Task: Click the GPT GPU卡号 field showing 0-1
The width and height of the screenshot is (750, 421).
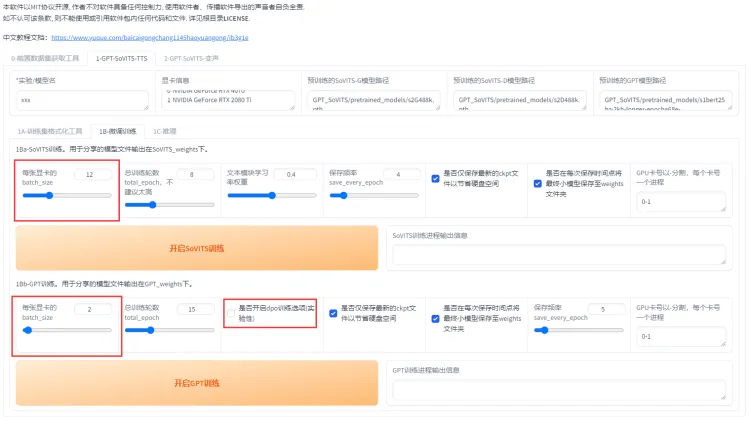Action: click(x=681, y=336)
